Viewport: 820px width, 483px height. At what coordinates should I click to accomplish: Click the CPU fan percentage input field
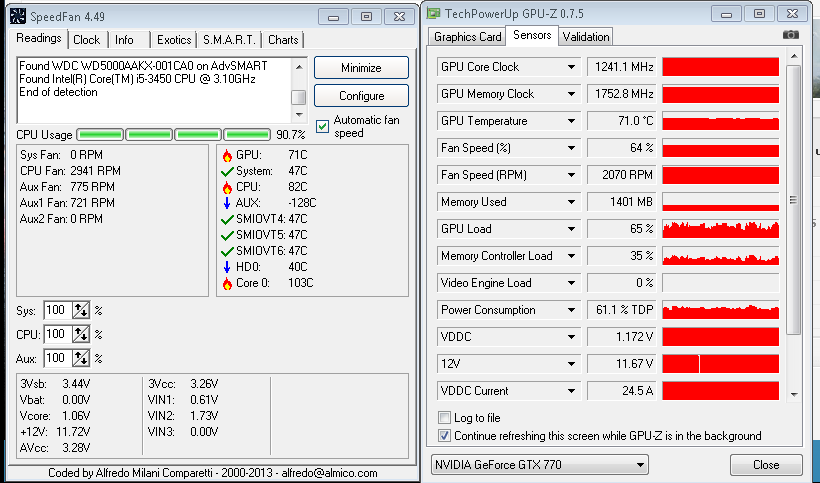pos(58,335)
